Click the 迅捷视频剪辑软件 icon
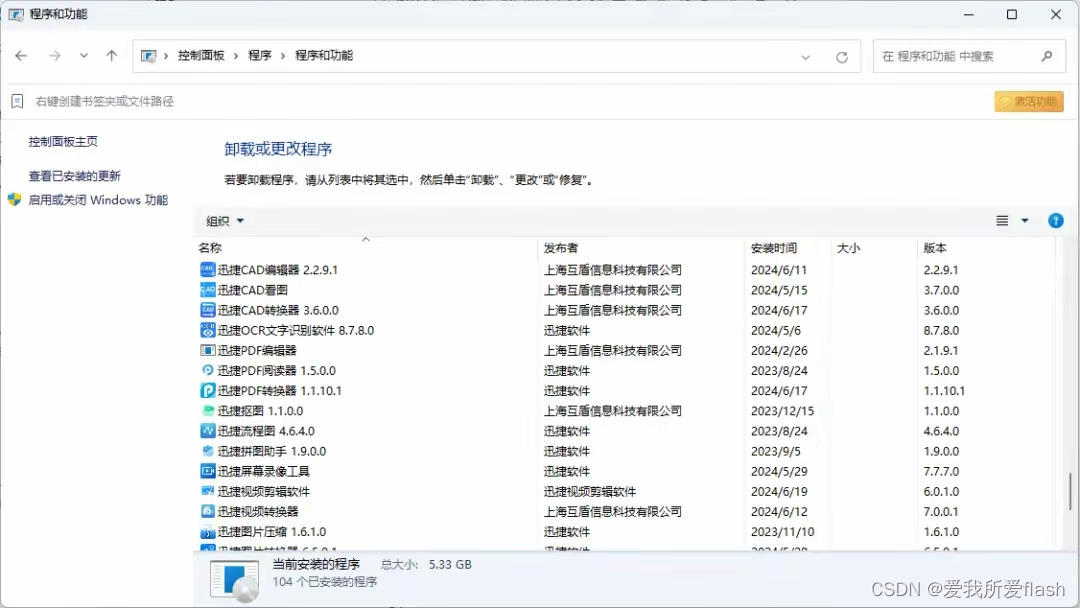Image resolution: width=1080 pixels, height=608 pixels. coord(207,492)
